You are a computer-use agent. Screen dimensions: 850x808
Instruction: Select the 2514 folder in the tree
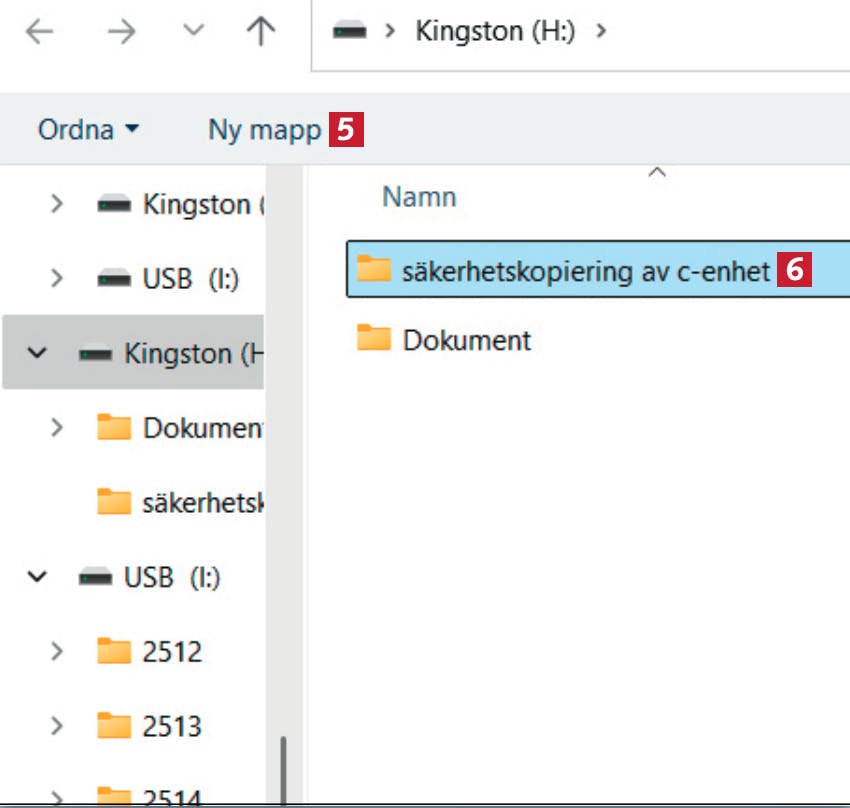click(172, 797)
